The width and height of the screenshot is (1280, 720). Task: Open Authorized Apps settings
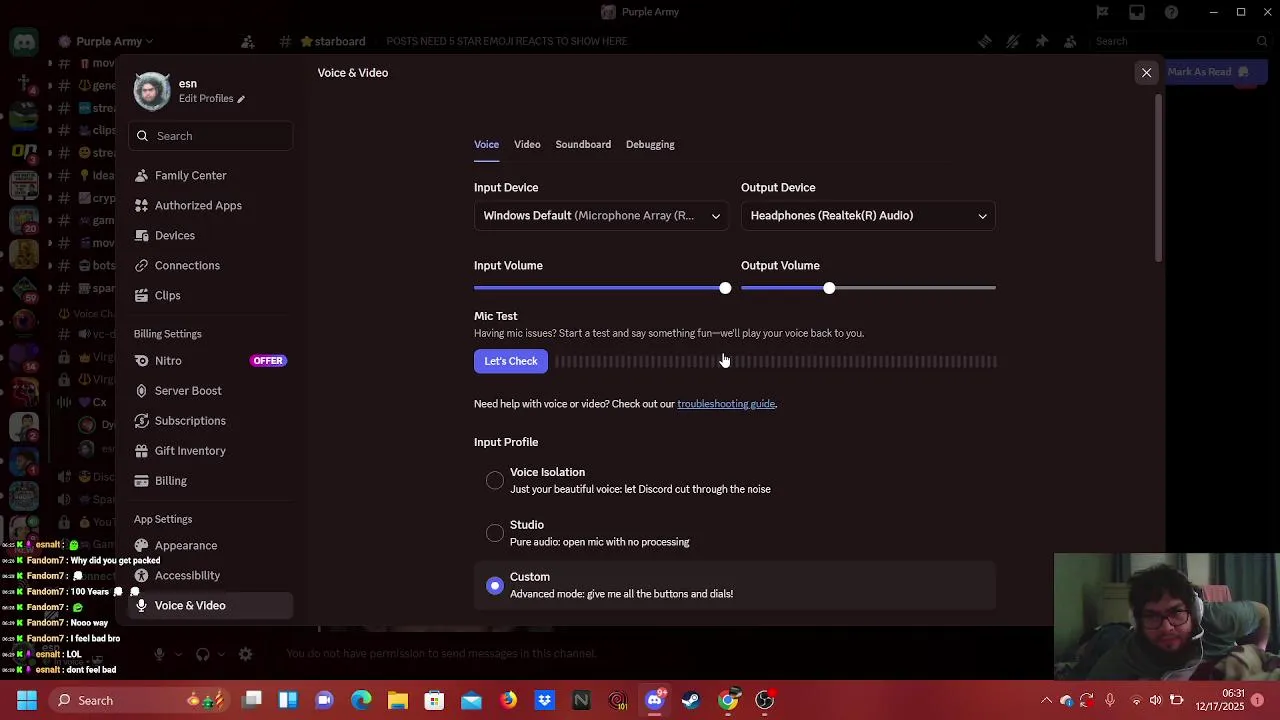(211, 205)
